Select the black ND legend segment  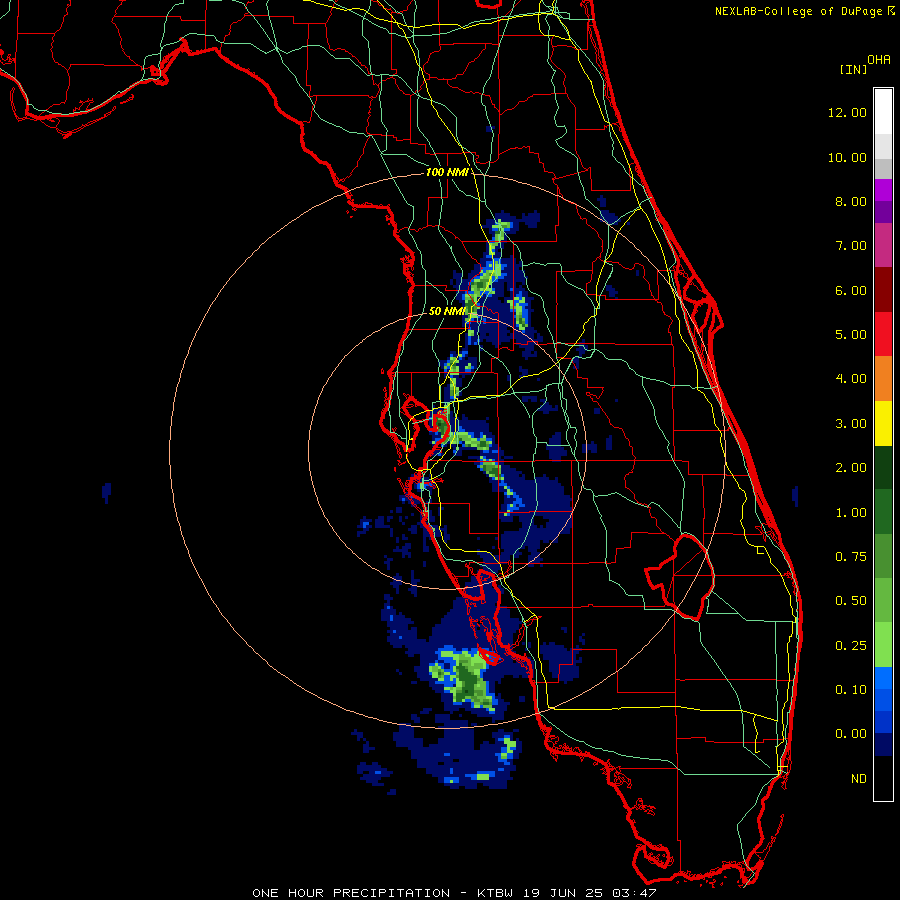[x=883, y=778]
